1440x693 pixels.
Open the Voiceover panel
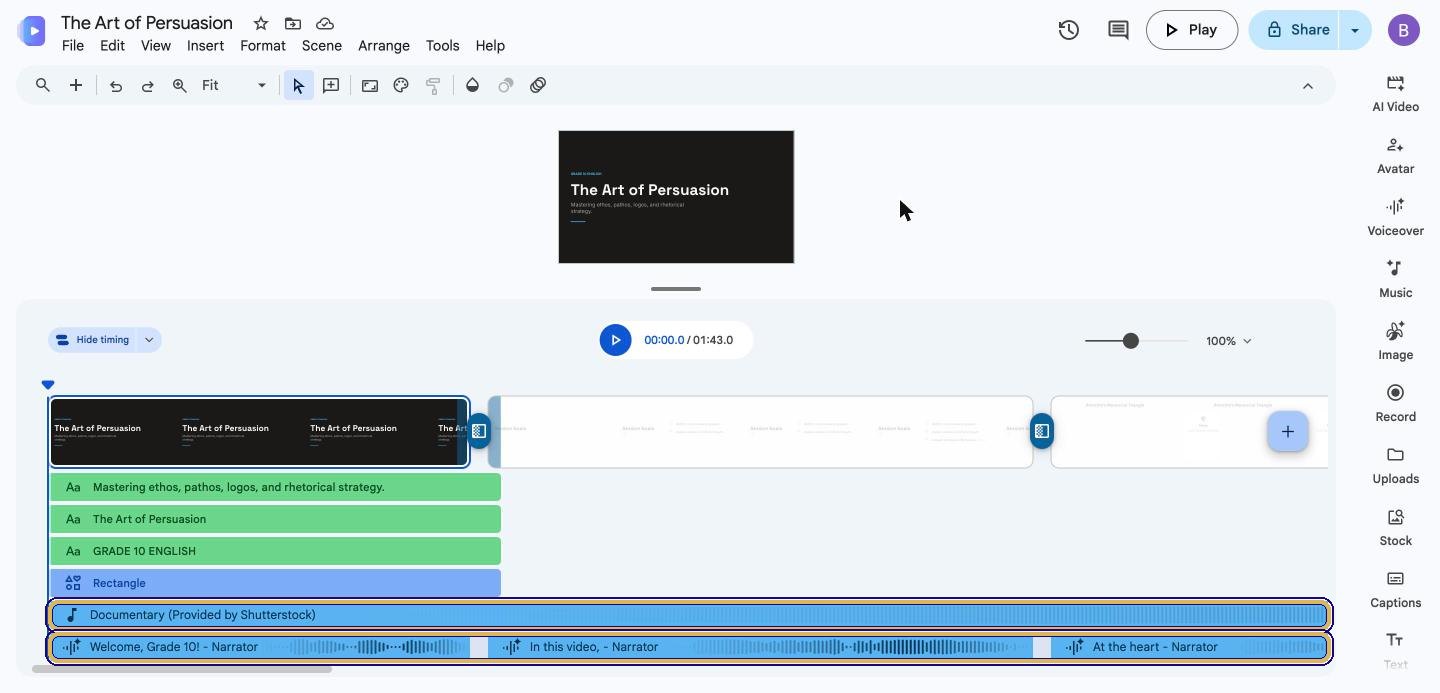[x=1395, y=217]
